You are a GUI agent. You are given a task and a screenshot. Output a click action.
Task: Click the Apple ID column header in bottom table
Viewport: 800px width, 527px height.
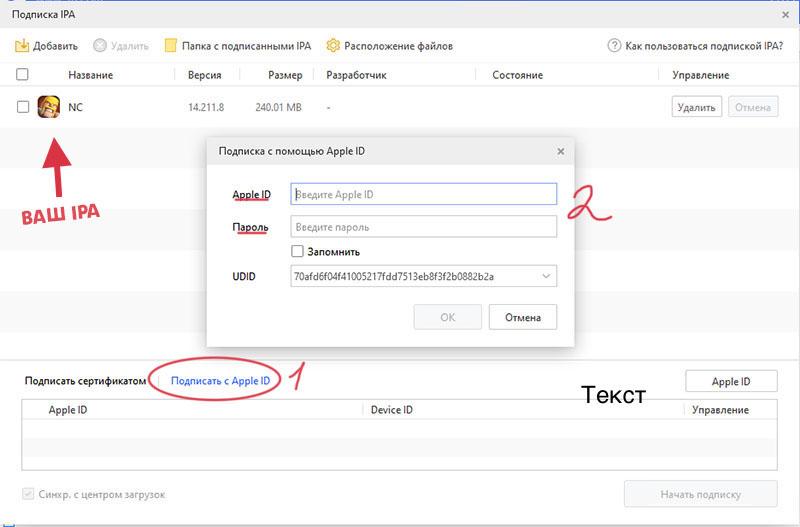coord(68,410)
